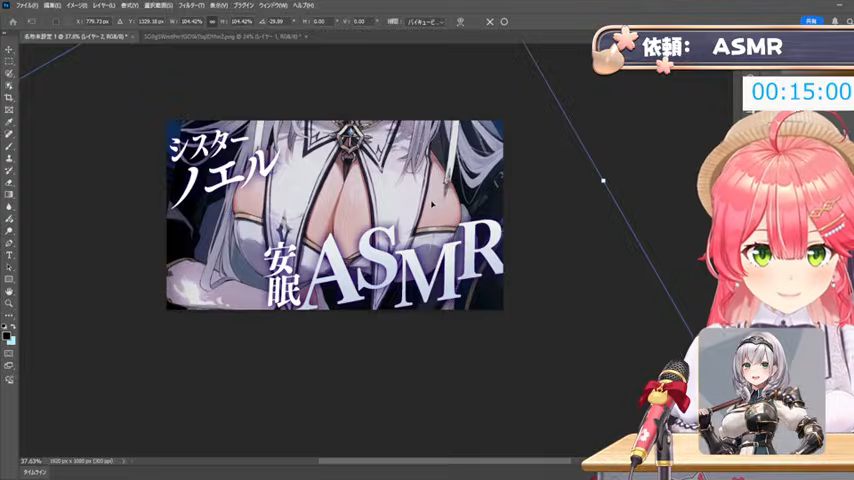Screen dimensions: 854x480
Task: Toggle relative positioning triangle between X and Y
Action: click(x=120, y=22)
